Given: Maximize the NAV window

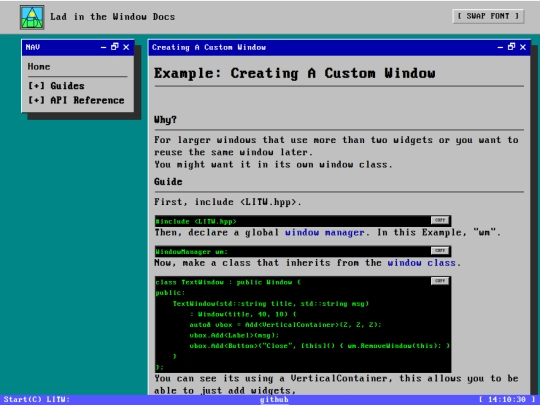Looking at the screenshot, I should [x=115, y=46].
